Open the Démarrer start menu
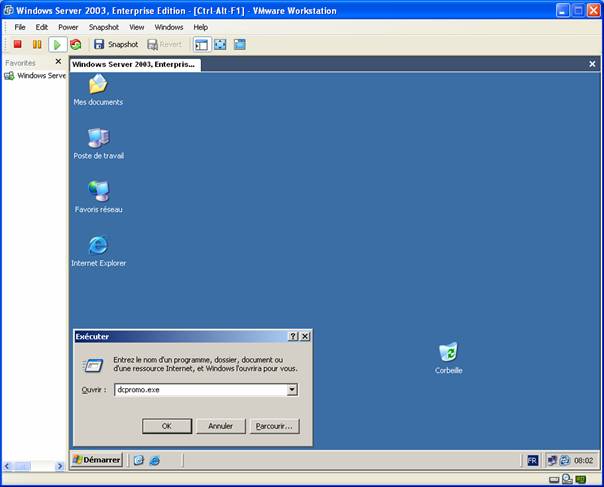This screenshot has height=487, width=604. [x=97, y=460]
